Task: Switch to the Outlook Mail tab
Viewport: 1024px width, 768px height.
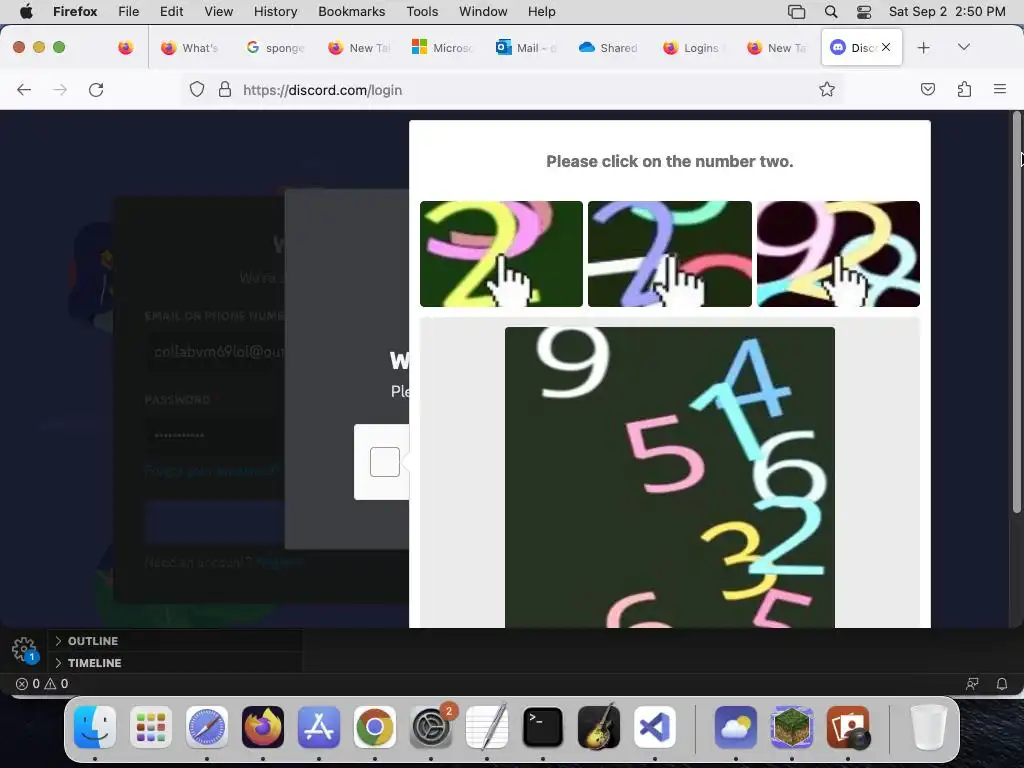Action: pos(525,48)
